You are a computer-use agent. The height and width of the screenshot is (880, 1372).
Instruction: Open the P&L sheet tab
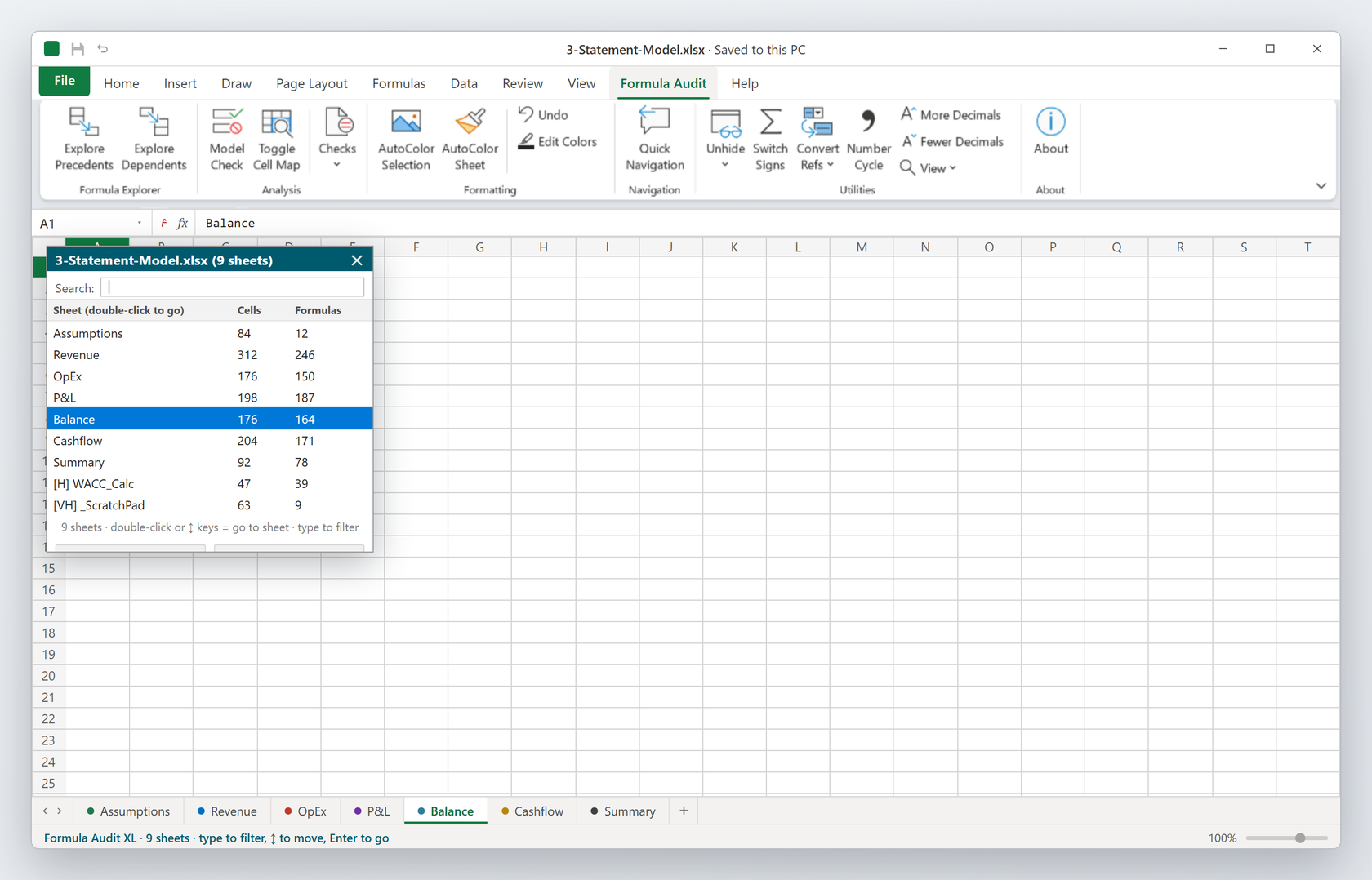(372, 811)
